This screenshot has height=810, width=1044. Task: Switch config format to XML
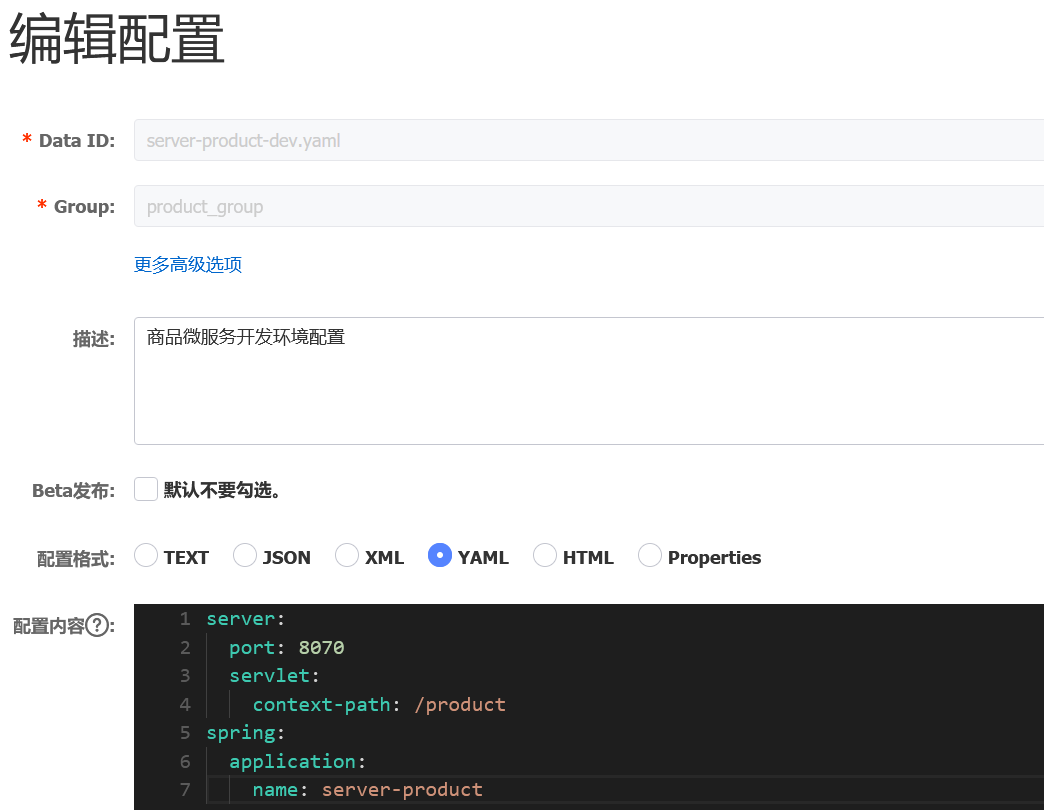click(347, 556)
